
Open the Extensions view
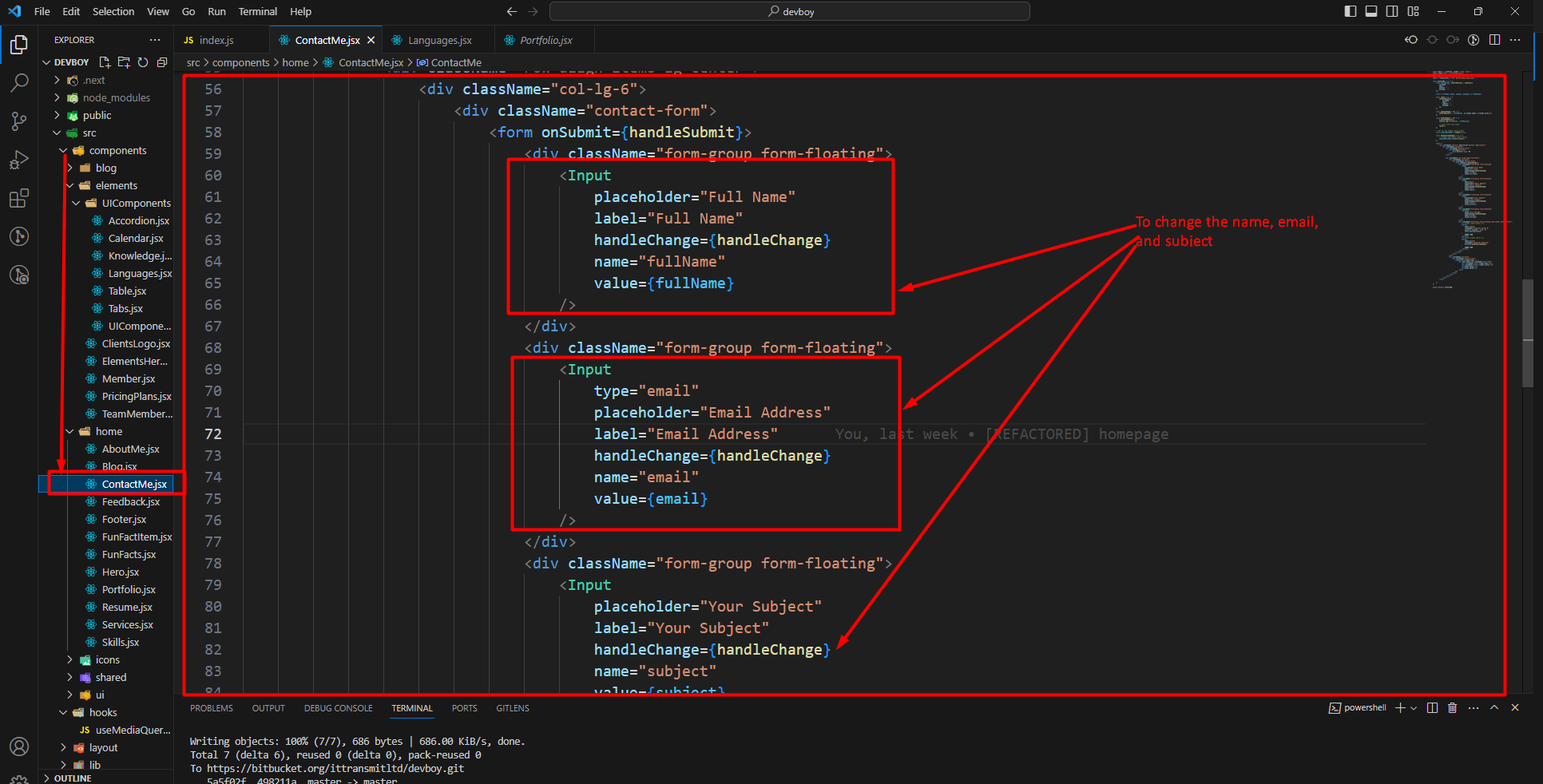19,198
